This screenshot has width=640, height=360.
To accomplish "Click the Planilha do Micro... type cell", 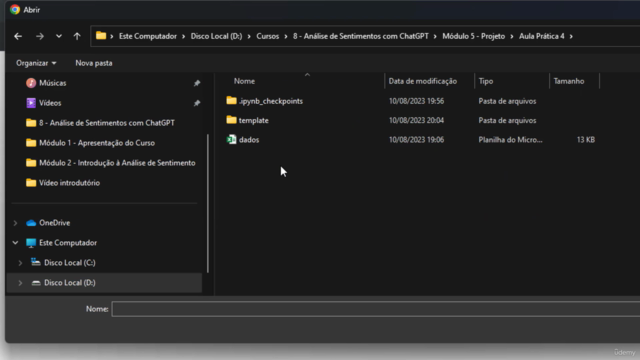I will [511, 140].
